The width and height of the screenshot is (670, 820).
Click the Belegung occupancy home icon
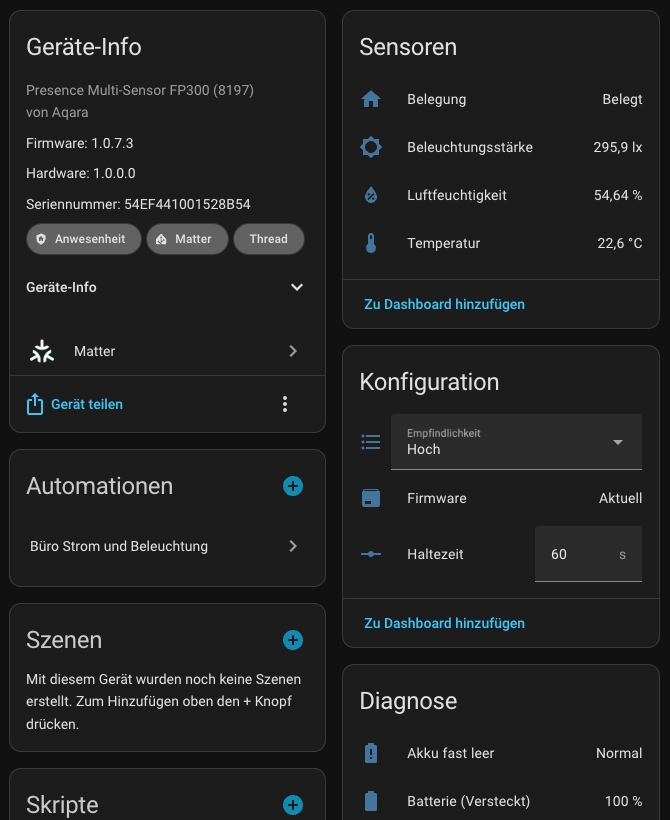point(371,99)
